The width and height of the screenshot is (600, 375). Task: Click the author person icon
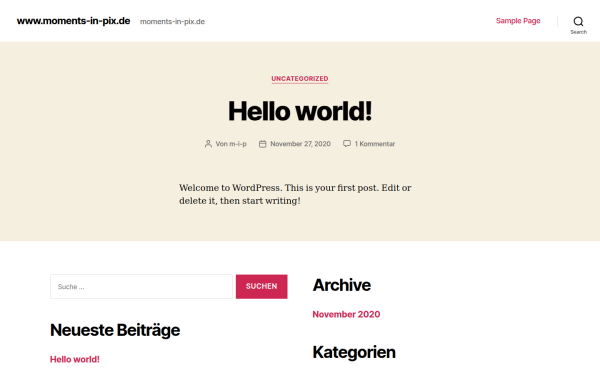(208, 144)
